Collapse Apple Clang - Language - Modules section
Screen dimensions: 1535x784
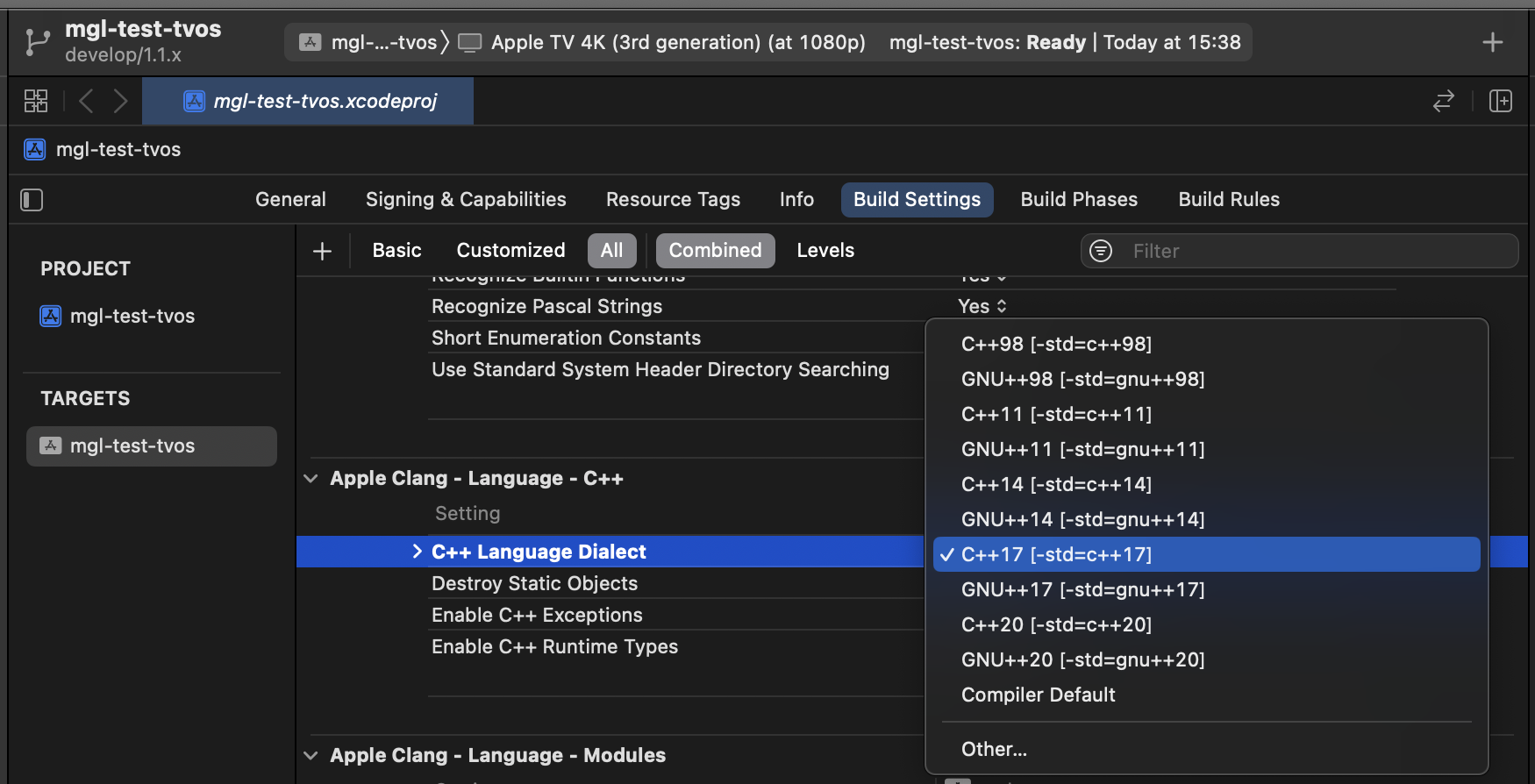click(x=311, y=756)
